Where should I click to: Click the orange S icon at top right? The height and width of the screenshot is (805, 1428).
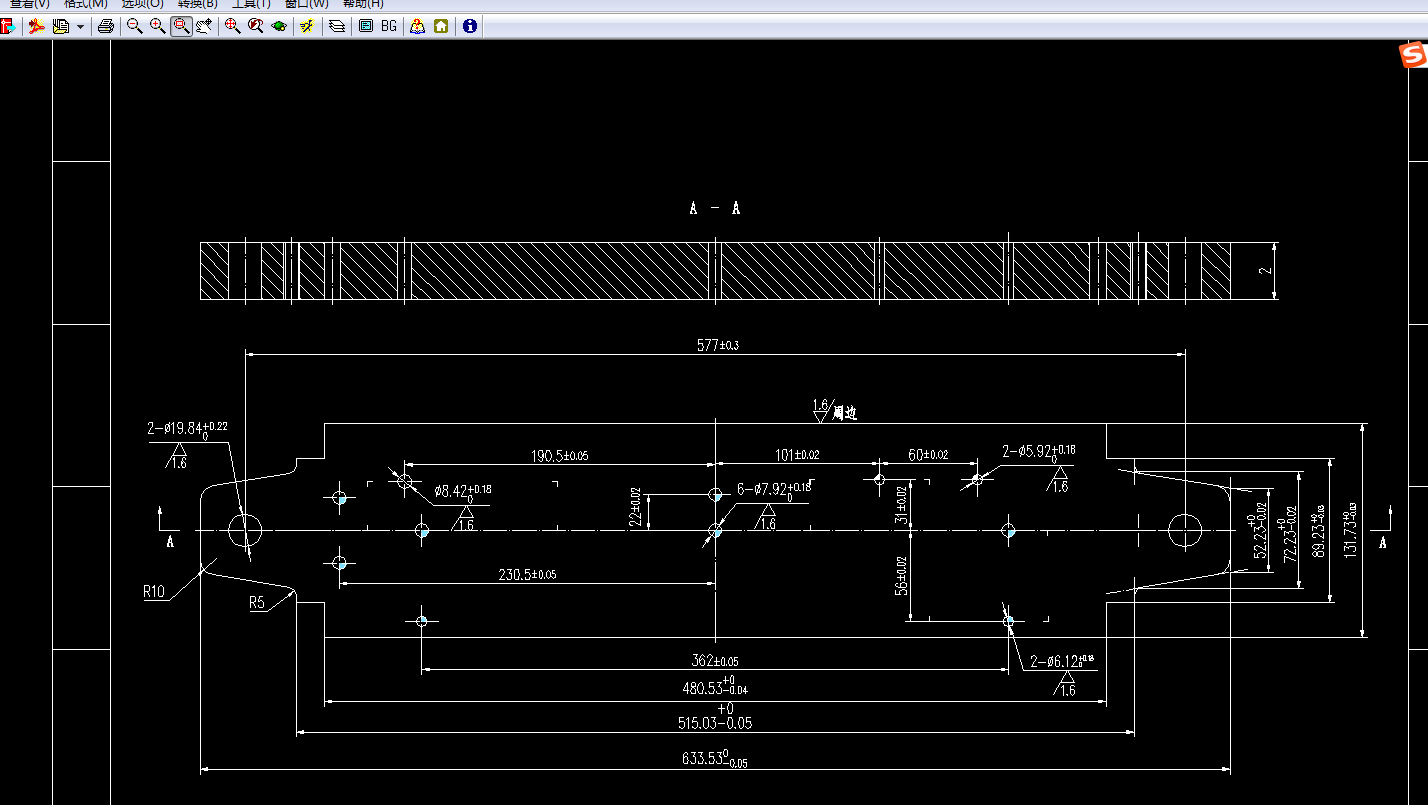1413,55
